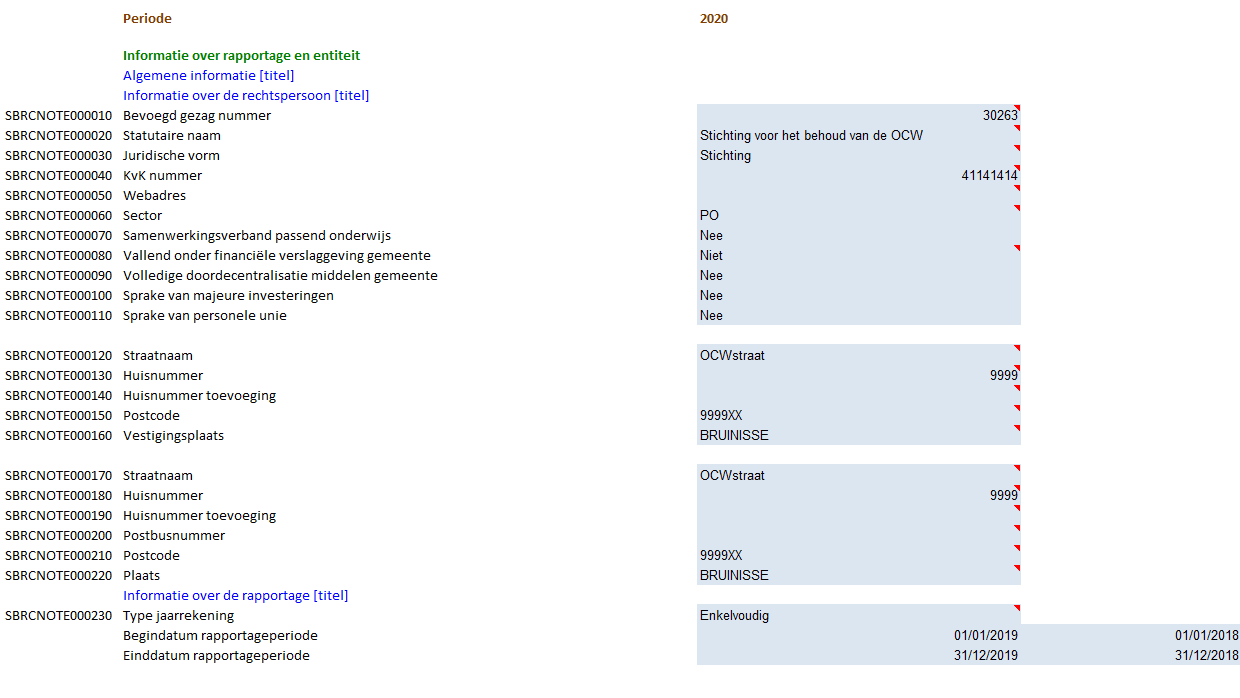Image resolution: width=1240 pixels, height=698 pixels.
Task: Select 'Sprake van personele unie' label
Action: coord(205,316)
